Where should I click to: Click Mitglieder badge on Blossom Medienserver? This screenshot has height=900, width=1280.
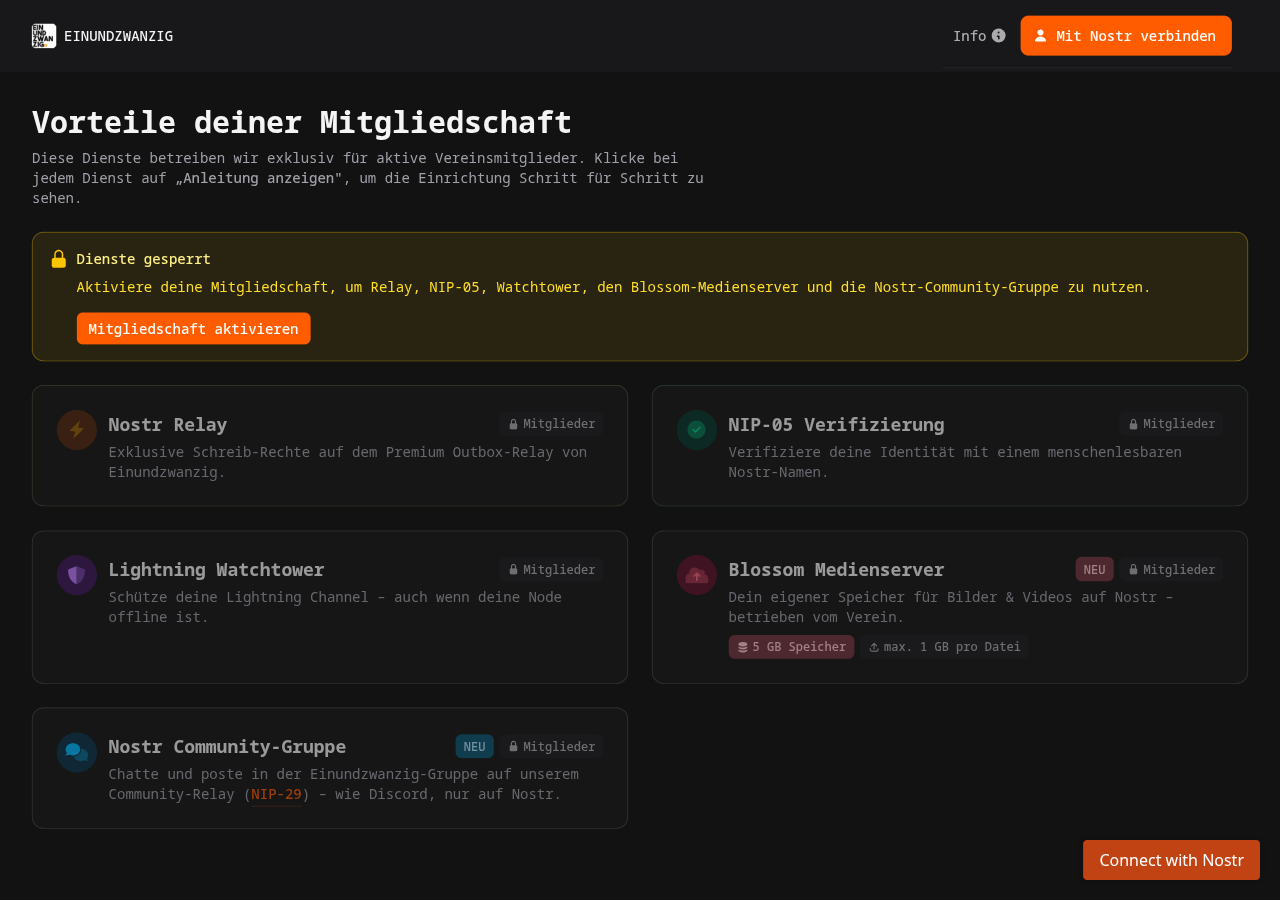click(1171, 569)
